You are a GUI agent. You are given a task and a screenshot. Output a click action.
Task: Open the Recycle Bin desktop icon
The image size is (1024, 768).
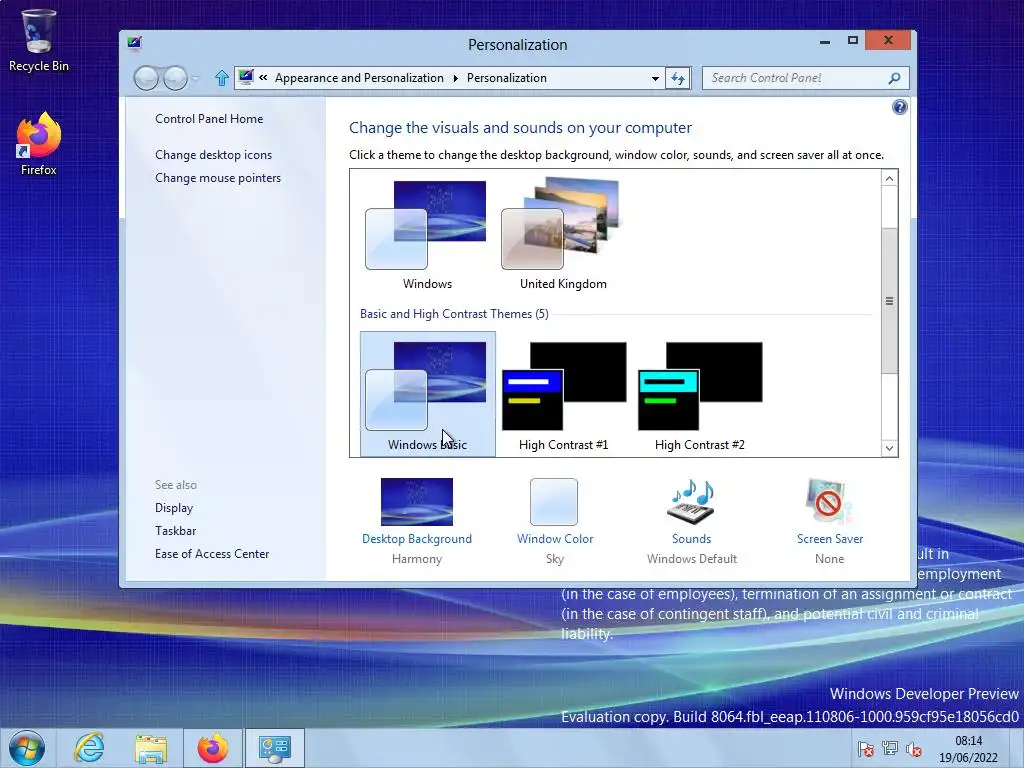(x=39, y=40)
